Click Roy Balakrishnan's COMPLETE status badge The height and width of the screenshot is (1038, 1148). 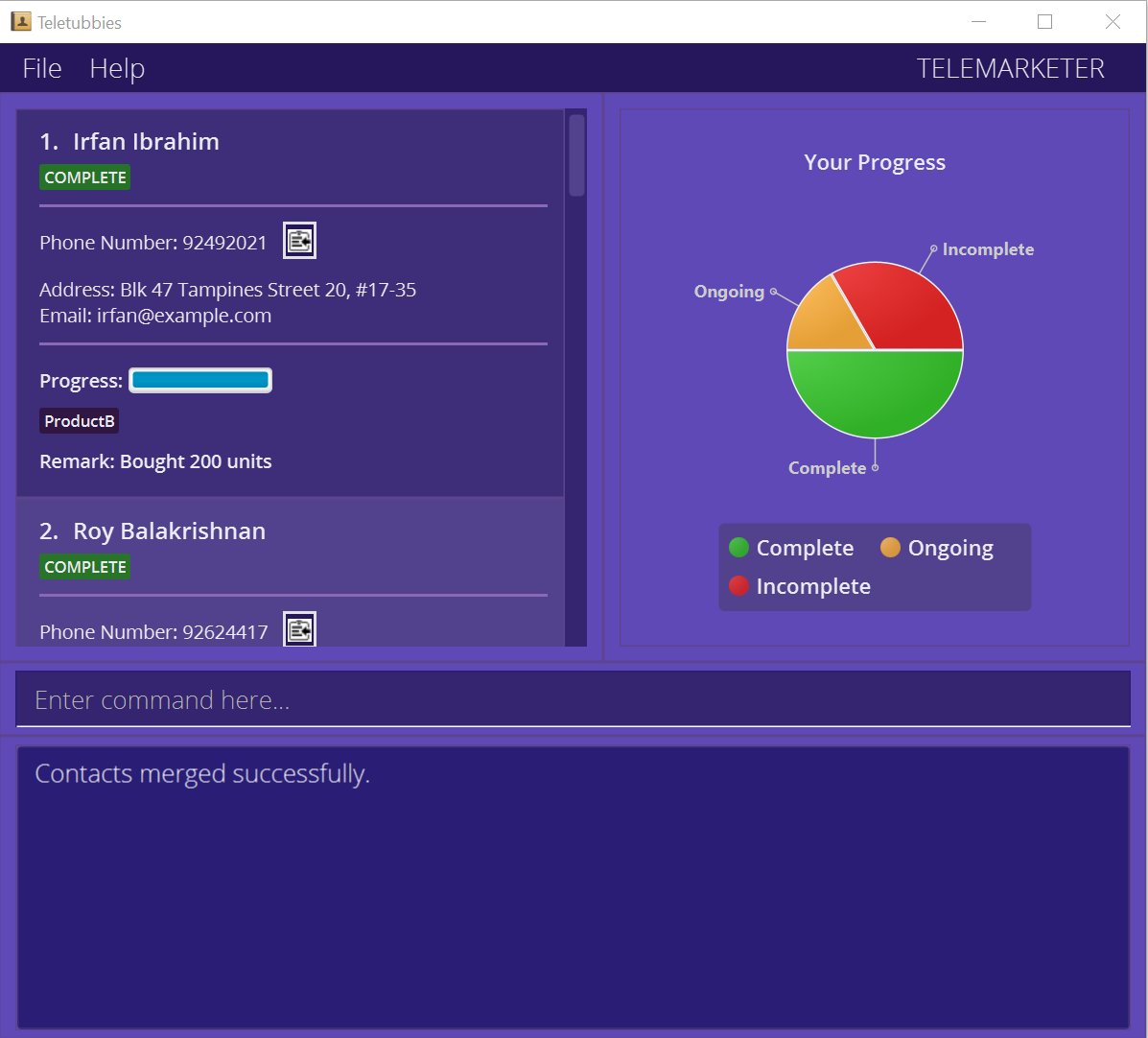click(85, 567)
